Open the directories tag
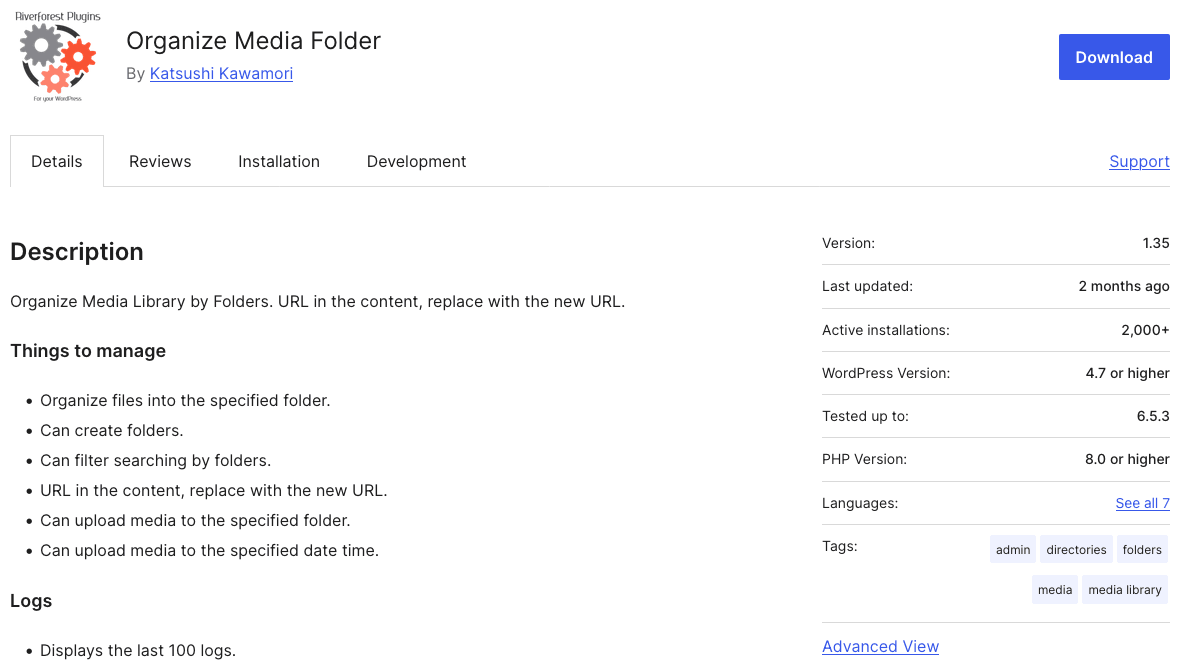This screenshot has width=1189, height=668. tap(1076, 550)
